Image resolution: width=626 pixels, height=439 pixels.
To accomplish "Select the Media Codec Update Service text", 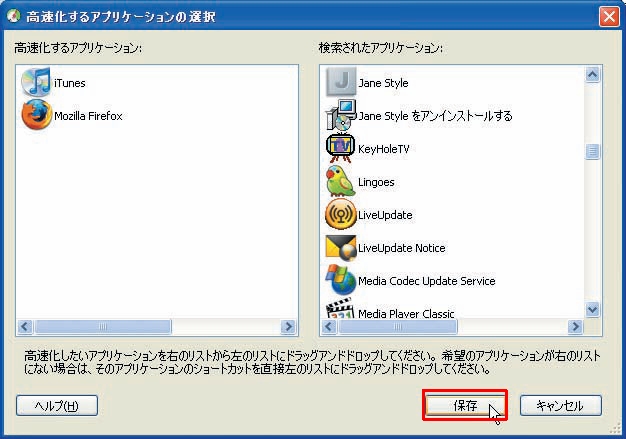I will [427, 281].
